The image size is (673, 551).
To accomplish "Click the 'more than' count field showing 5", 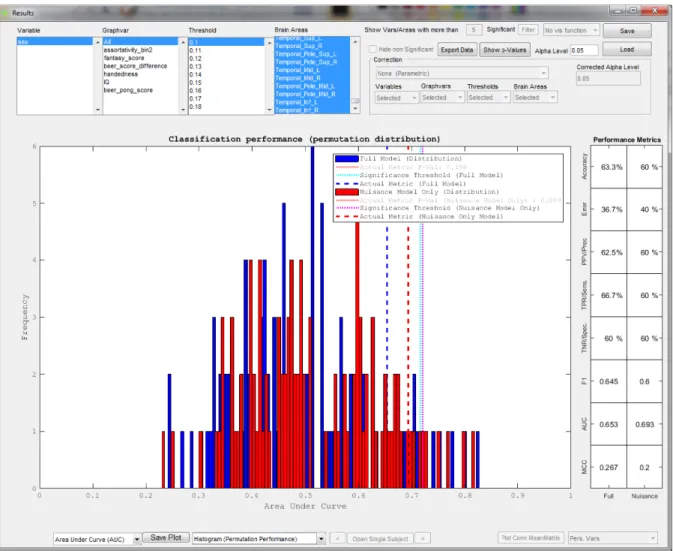I will tap(473, 30).
